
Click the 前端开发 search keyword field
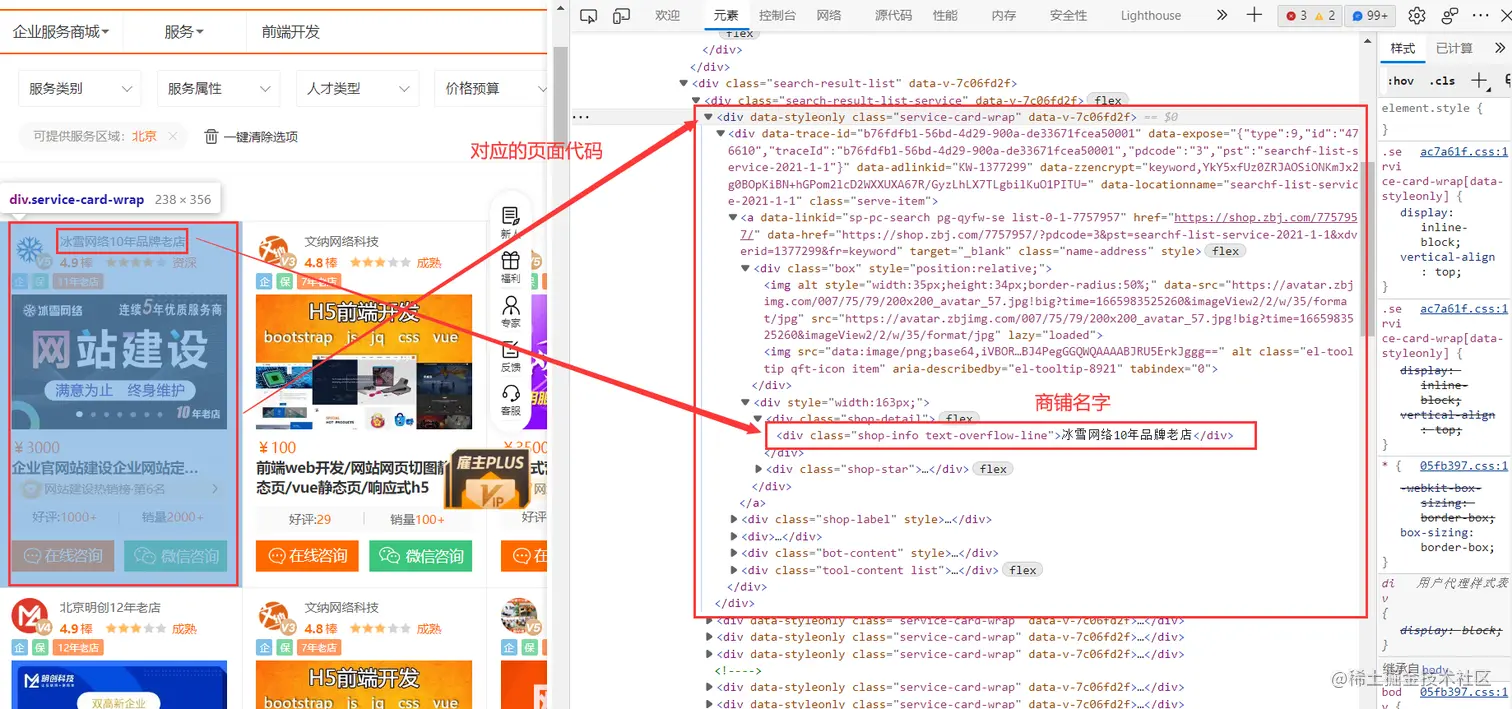click(396, 31)
